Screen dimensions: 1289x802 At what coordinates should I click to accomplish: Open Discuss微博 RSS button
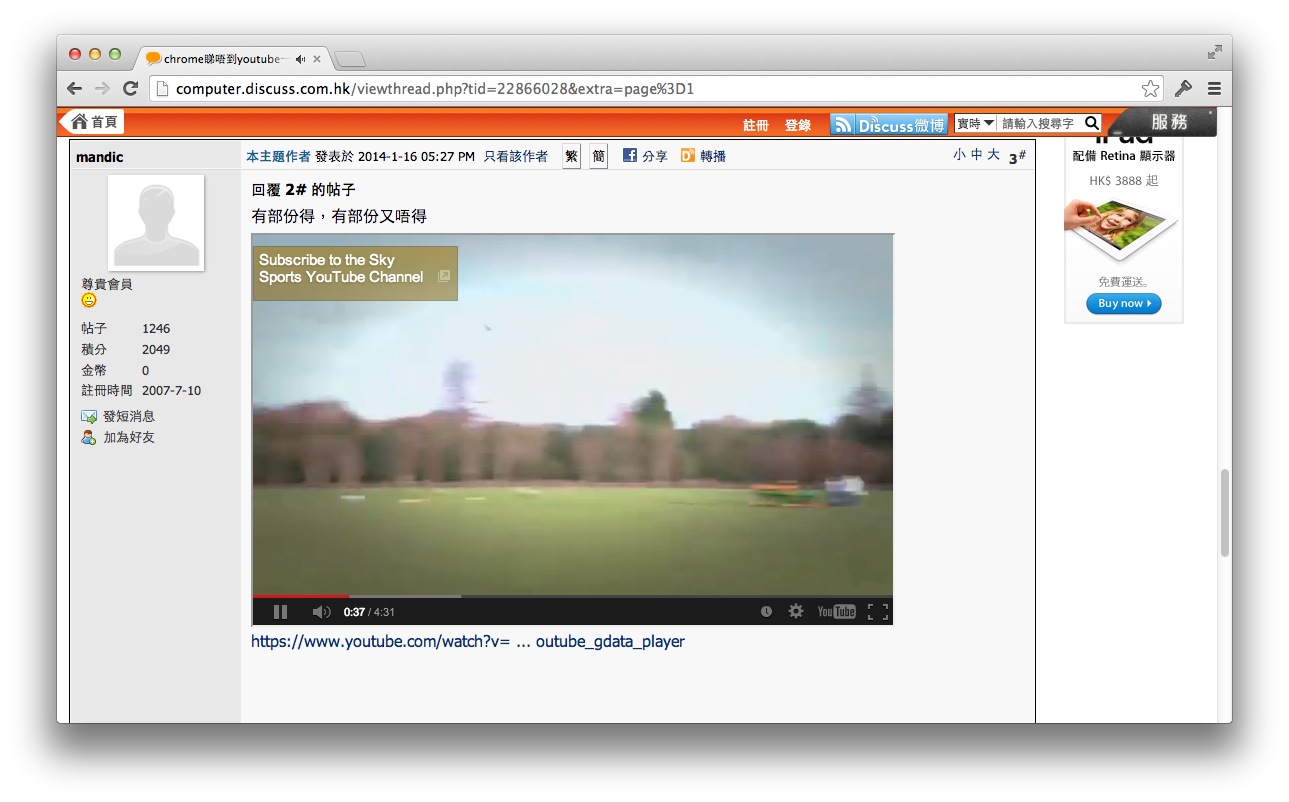click(x=889, y=124)
